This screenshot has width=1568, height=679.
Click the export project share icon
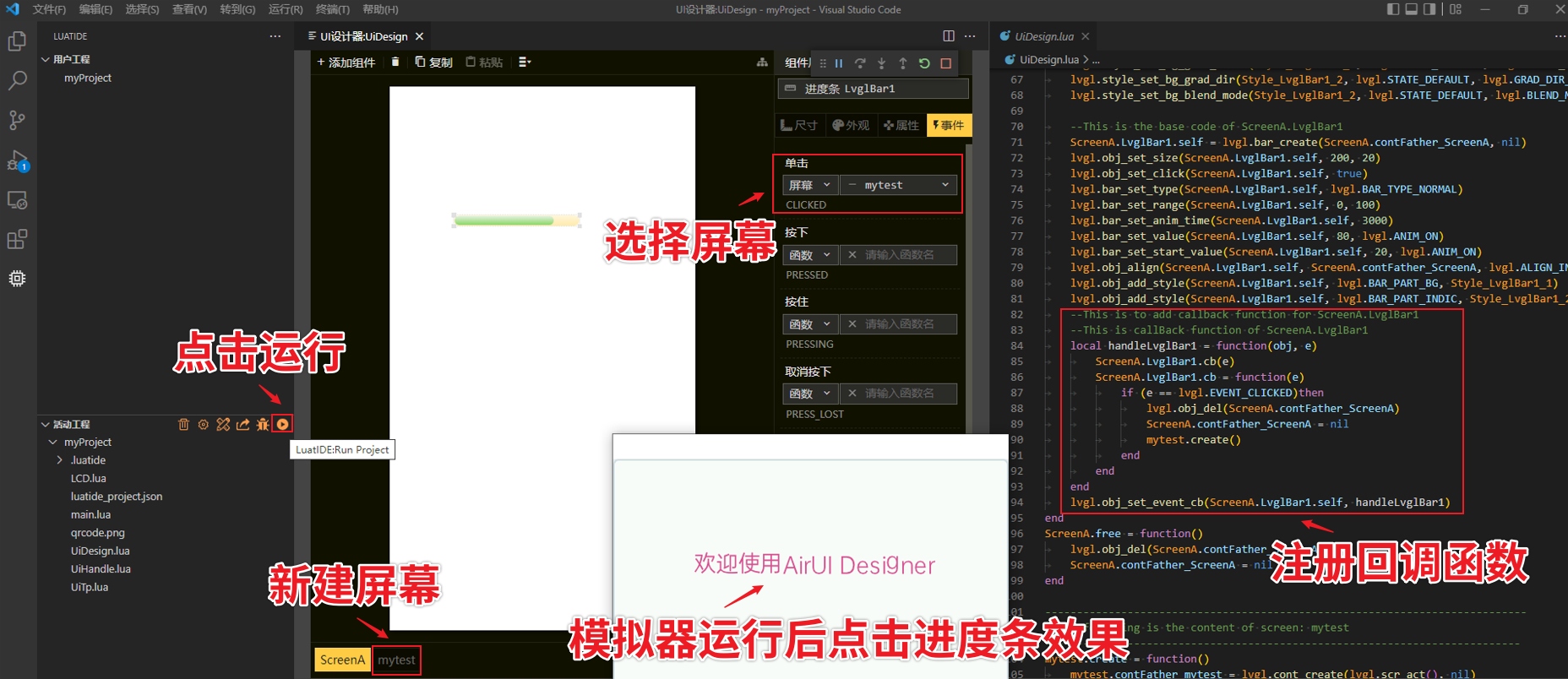click(x=243, y=424)
